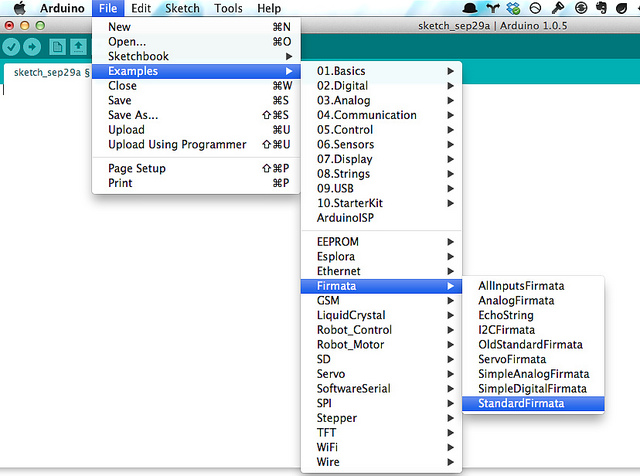Click the Verify checkmark toolbar button

(x=11, y=47)
